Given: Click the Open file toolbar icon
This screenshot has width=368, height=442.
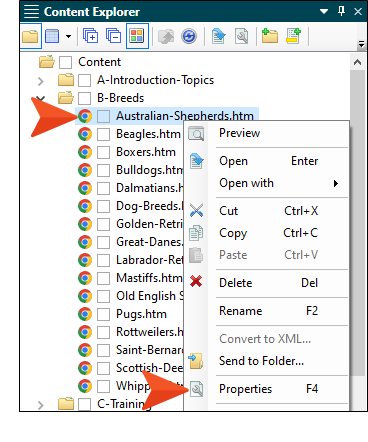Looking at the screenshot, I should (219, 36).
